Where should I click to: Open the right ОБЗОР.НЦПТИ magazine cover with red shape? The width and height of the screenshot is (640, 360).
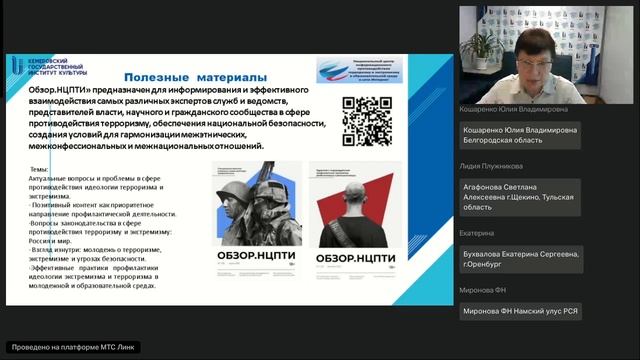click(355, 221)
